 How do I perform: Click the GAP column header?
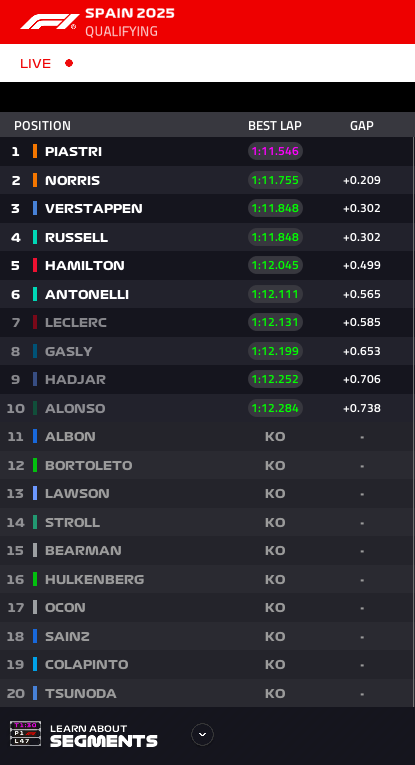[362, 126]
